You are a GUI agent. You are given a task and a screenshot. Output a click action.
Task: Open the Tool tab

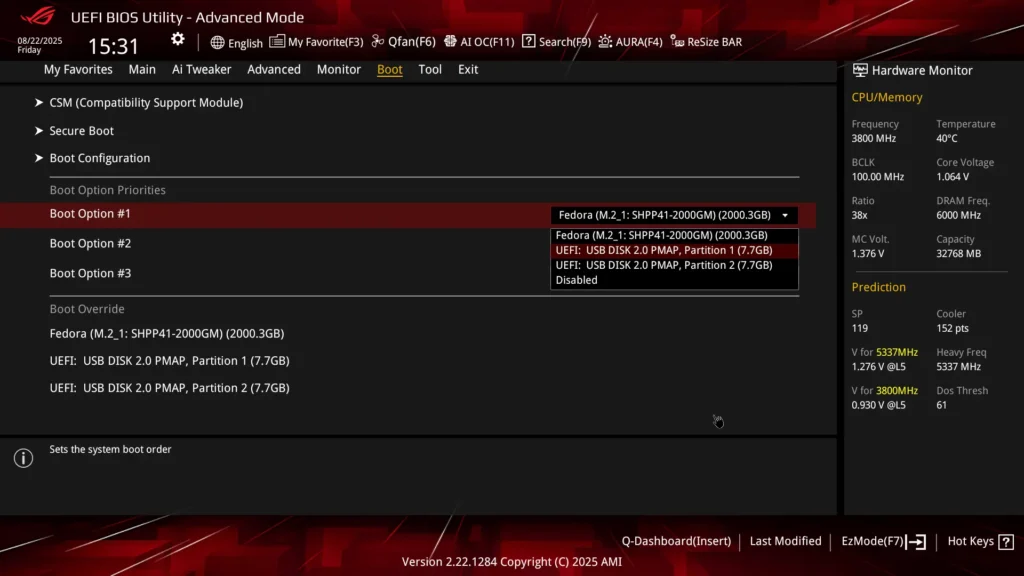[x=430, y=69]
